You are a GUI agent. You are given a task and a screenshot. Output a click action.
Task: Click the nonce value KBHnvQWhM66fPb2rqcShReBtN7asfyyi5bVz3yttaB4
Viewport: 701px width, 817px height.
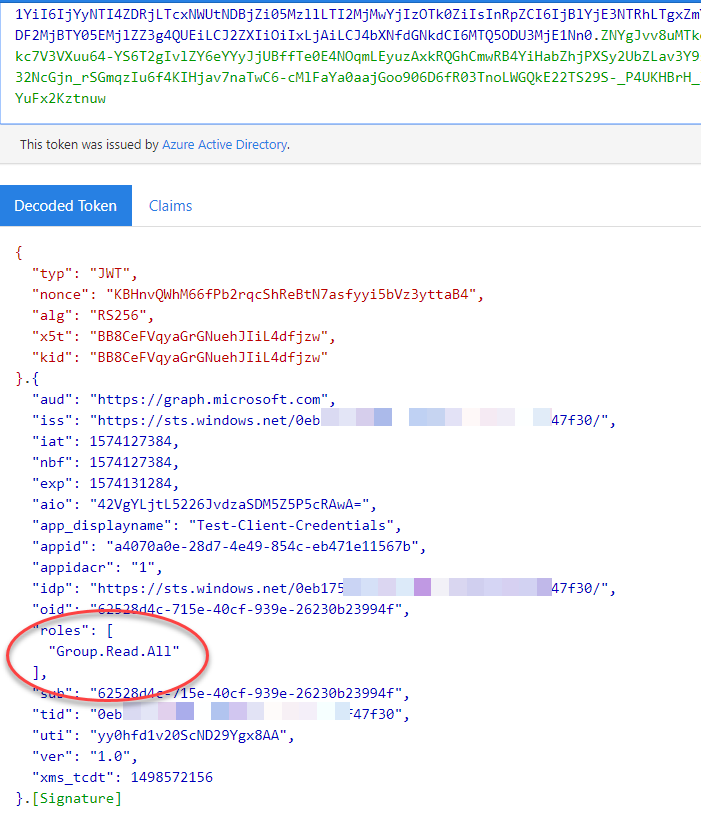[x=291, y=294]
